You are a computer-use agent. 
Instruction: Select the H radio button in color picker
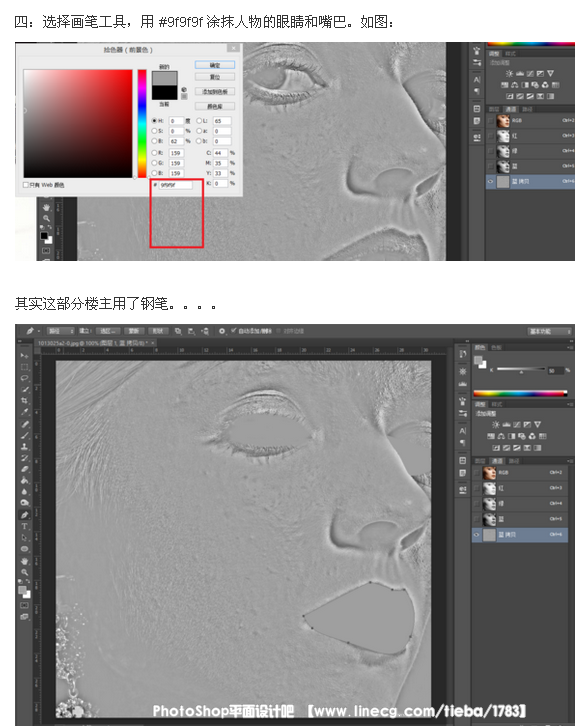click(x=155, y=121)
